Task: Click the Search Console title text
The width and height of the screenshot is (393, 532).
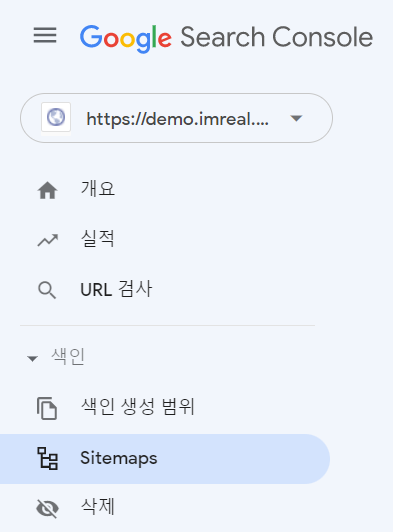Action: point(277,37)
